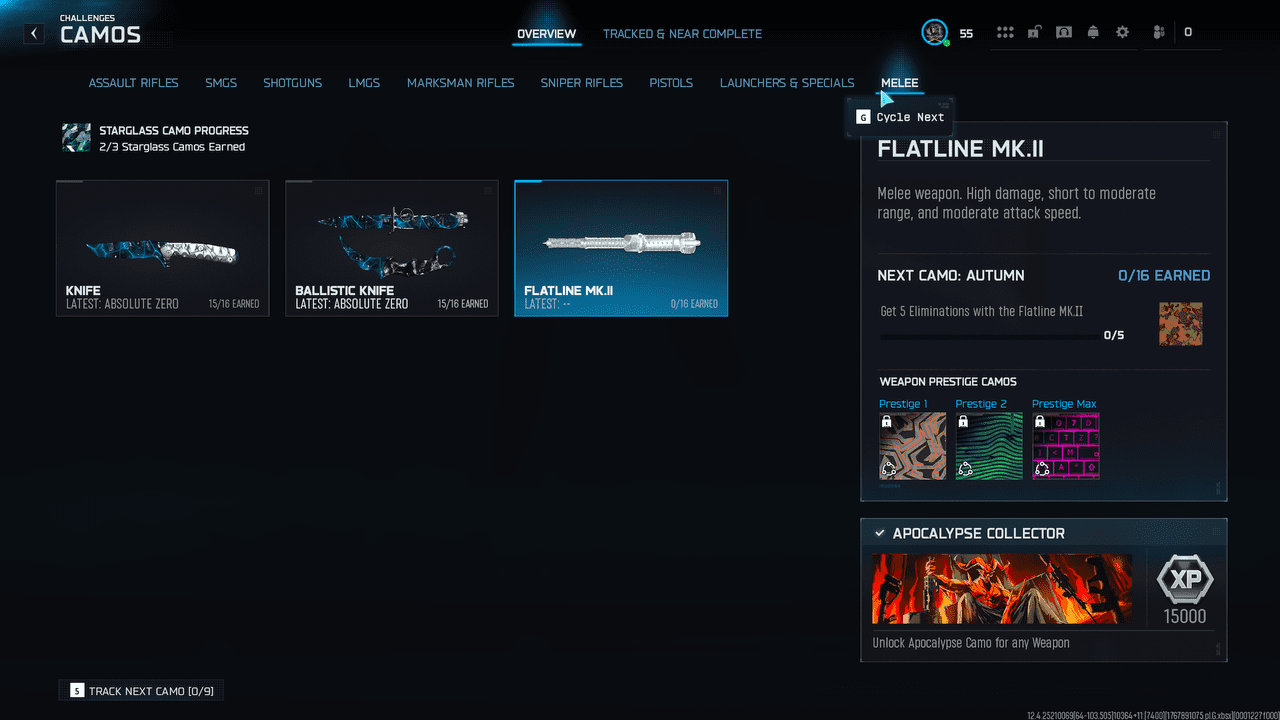Click the unlock padlock icon
The height and width of the screenshot is (720, 1280).
tap(1034, 33)
